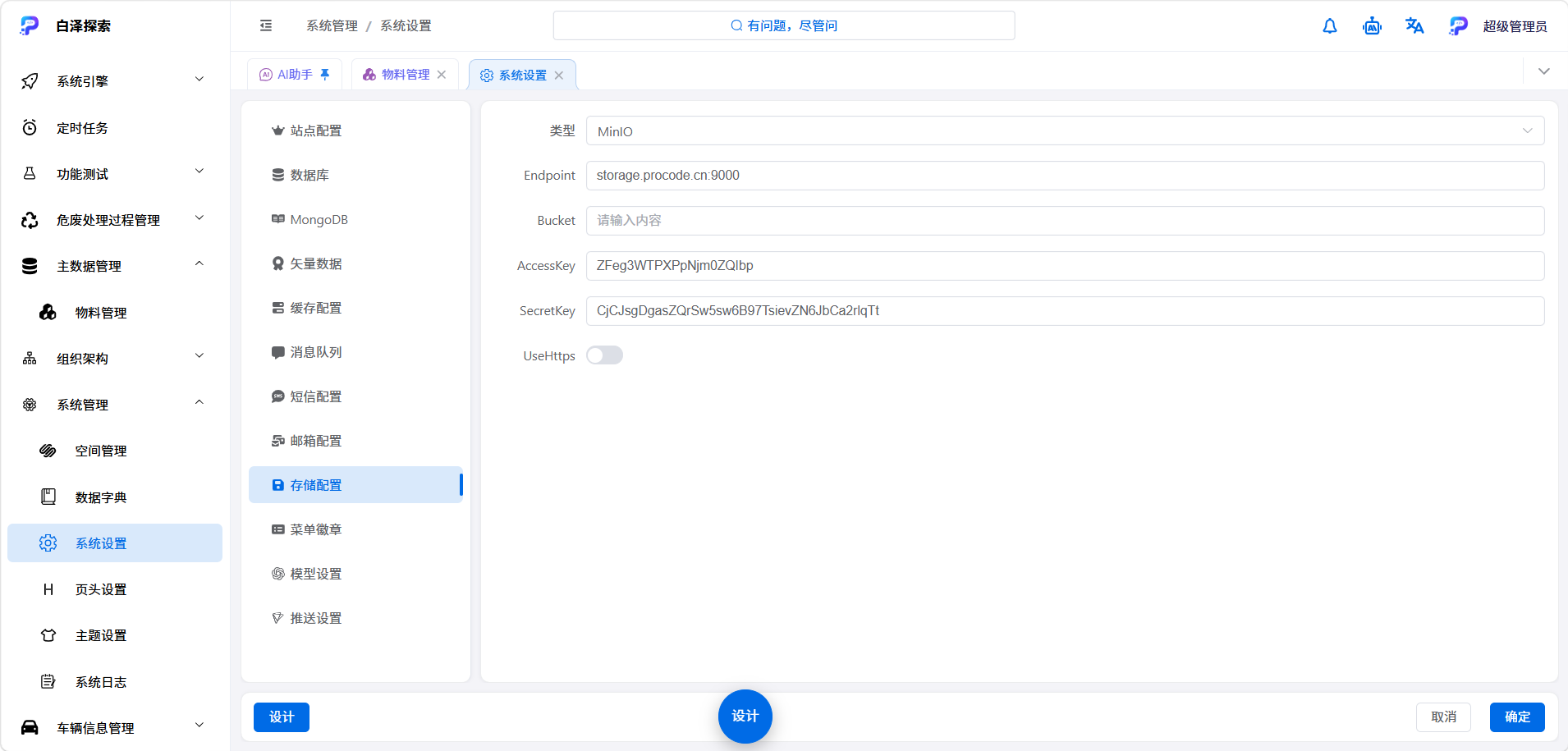
Task: Click the 物料管理 sidebar icon
Action: [x=48, y=312]
